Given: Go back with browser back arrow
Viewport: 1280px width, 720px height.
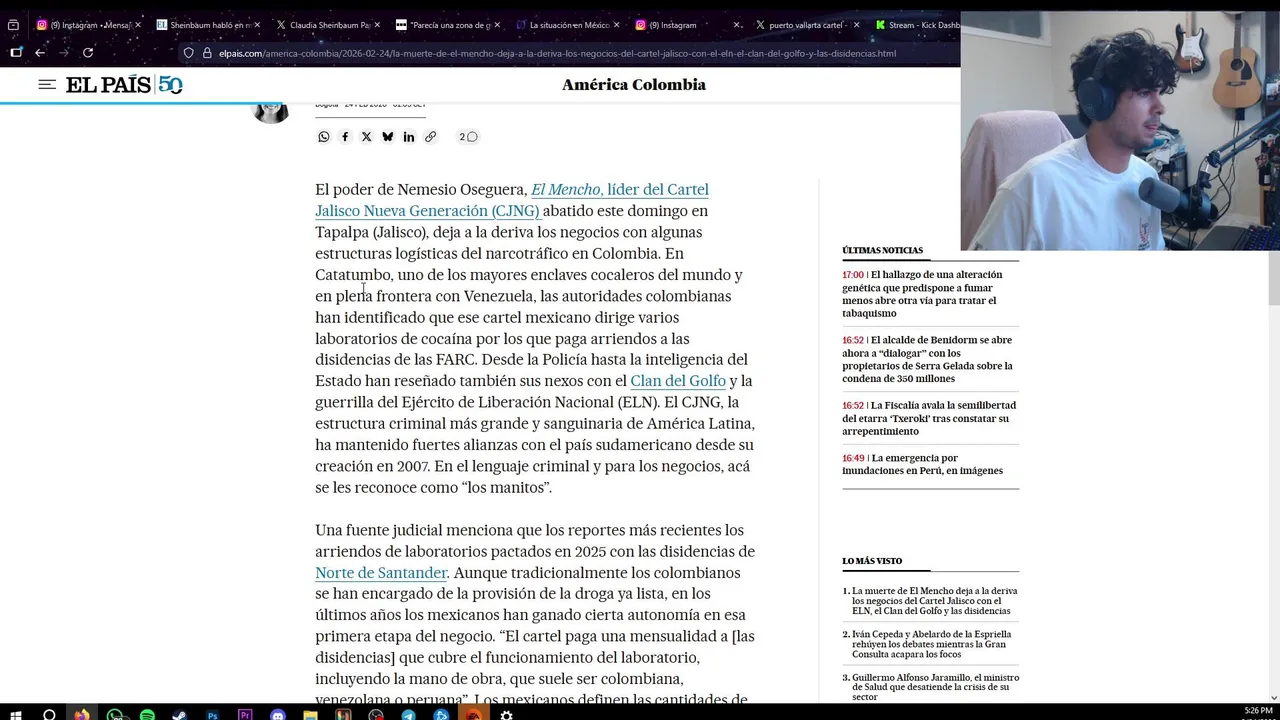Looking at the screenshot, I should 40,53.
